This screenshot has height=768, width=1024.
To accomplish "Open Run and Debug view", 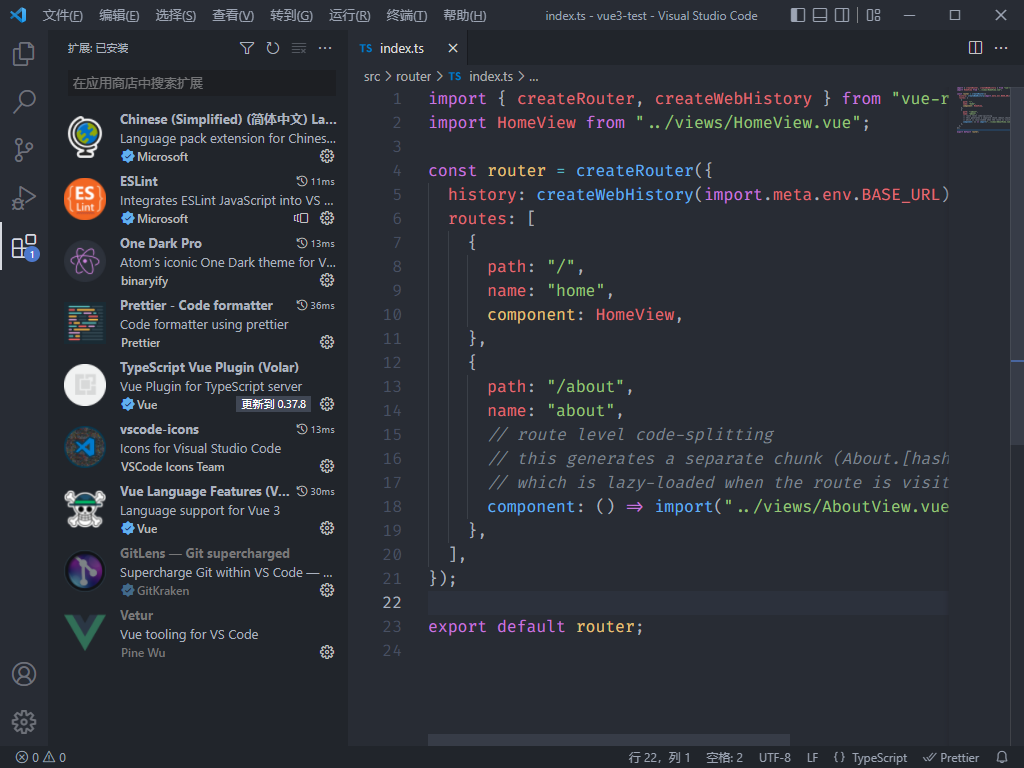I will 24,198.
